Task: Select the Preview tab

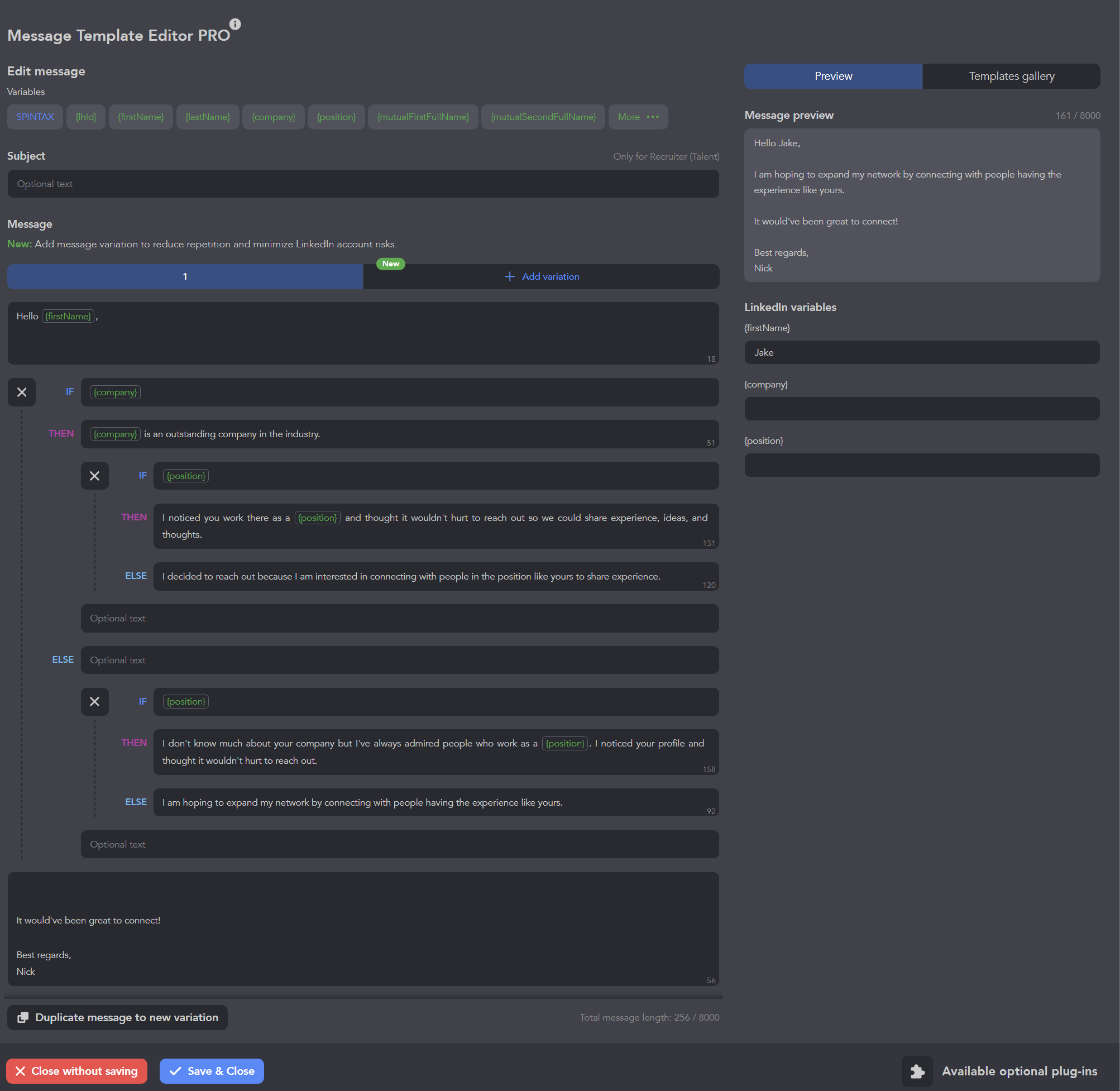Action: tap(833, 76)
